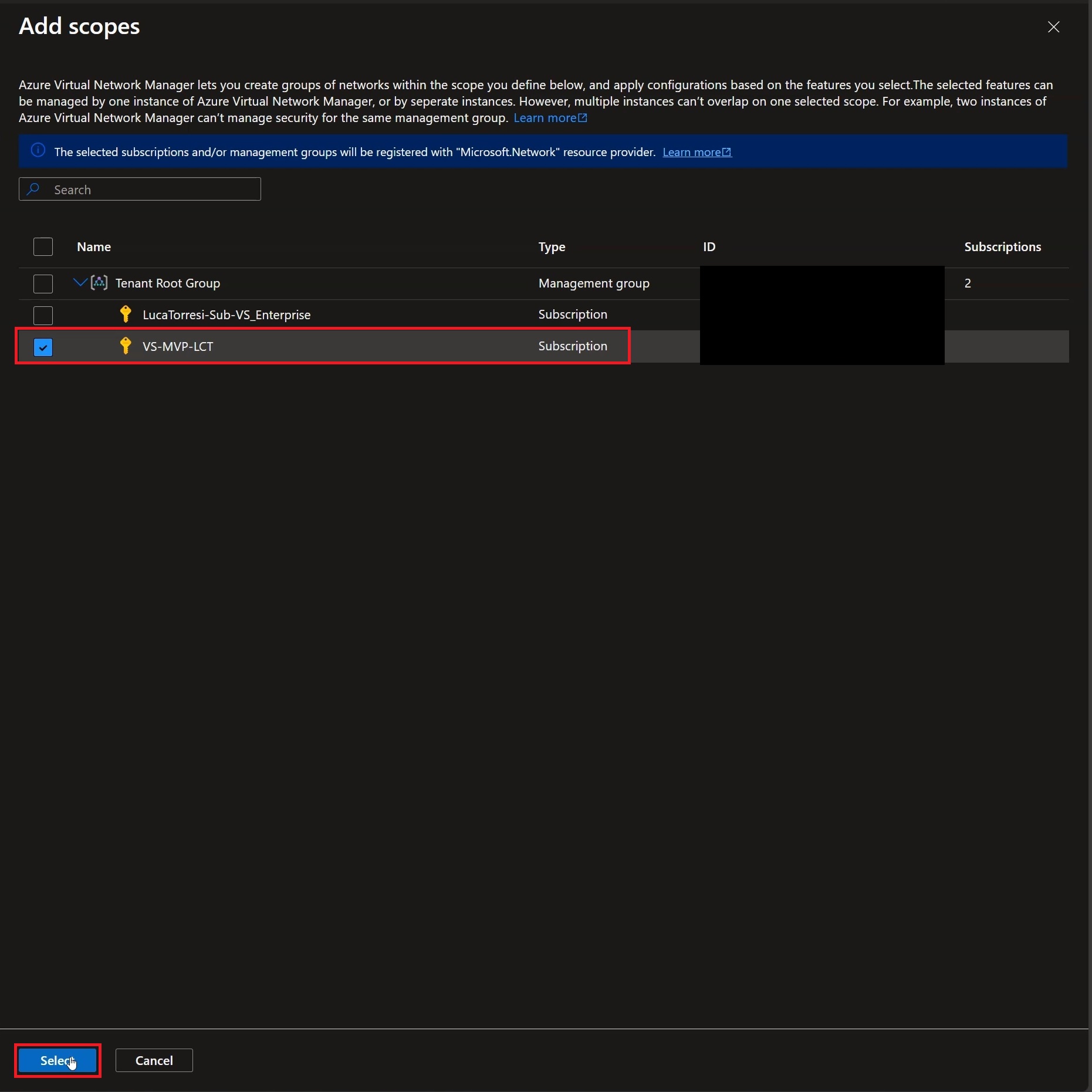This screenshot has width=1092, height=1092.
Task: Click the Subscriptions column header
Action: pos(1002,247)
